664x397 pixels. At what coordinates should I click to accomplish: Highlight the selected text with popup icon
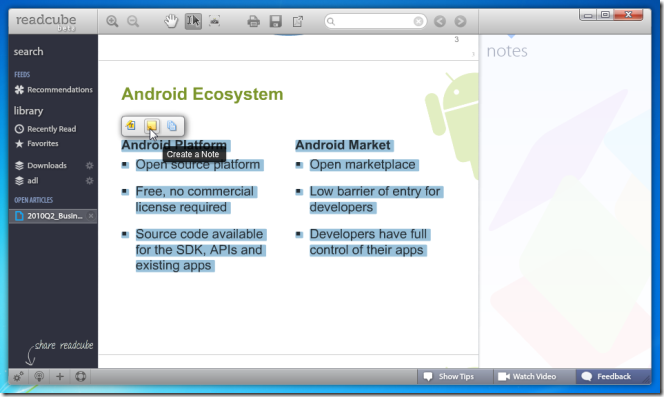point(131,126)
